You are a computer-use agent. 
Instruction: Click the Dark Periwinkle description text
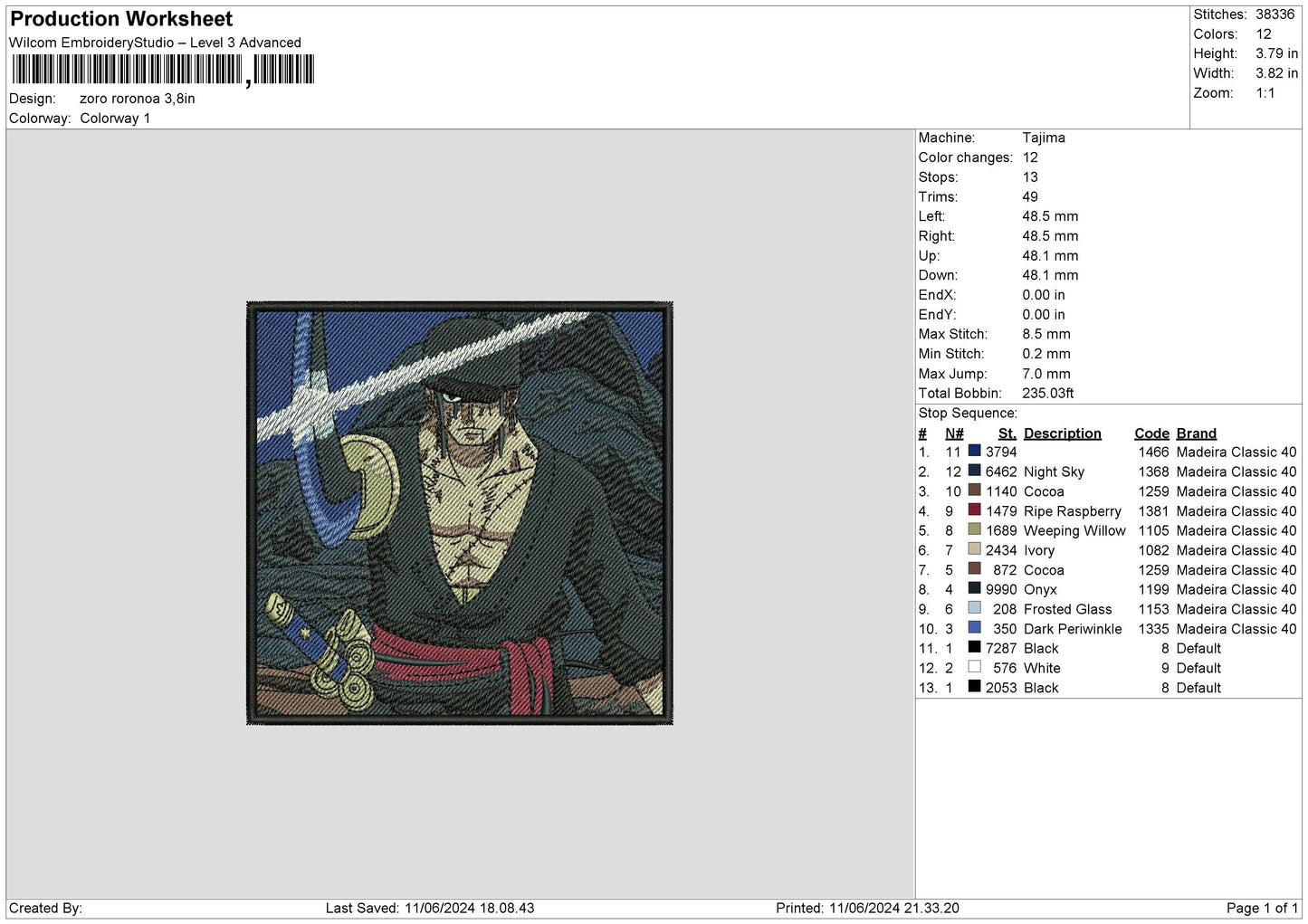pos(1073,629)
